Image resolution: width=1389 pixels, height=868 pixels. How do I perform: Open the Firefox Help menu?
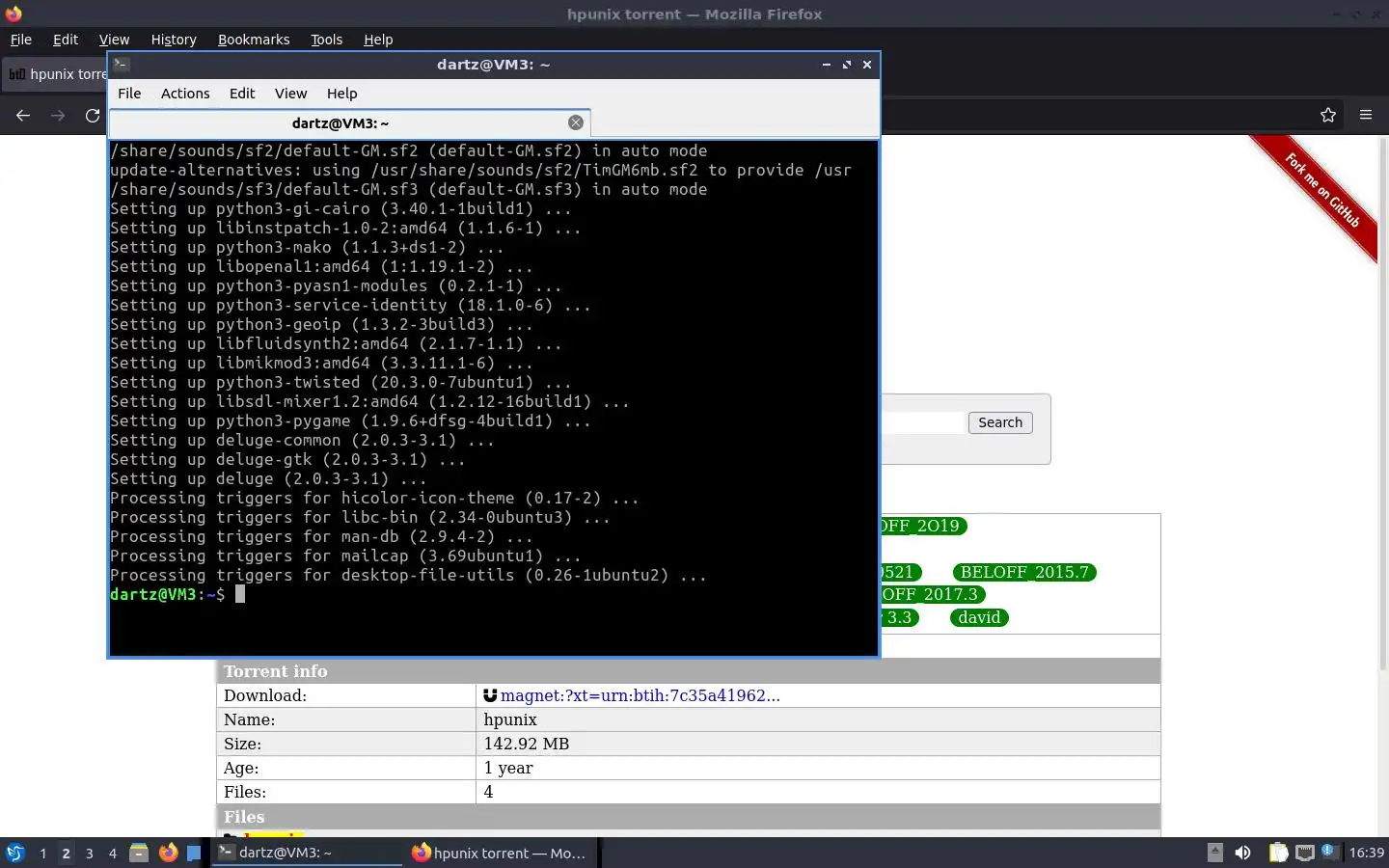378,40
